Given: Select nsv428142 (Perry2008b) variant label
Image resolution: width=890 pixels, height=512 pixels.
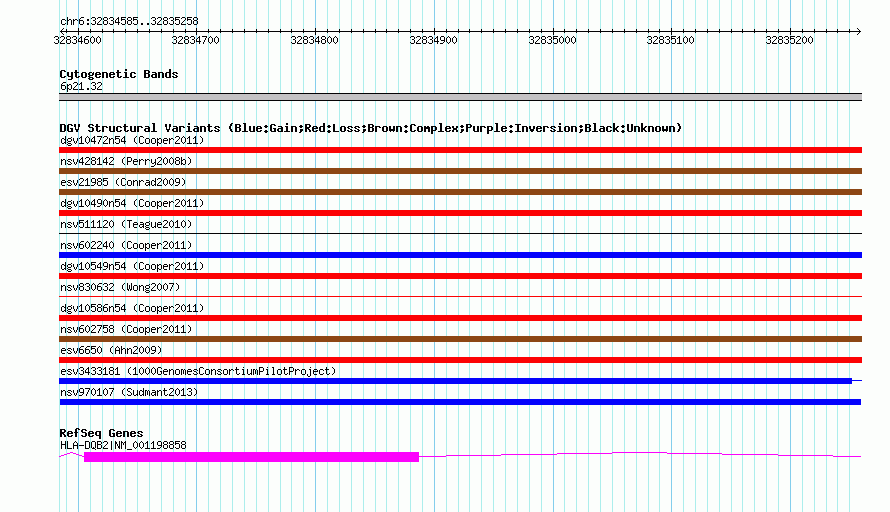Looking at the screenshot, I should coord(126,161).
